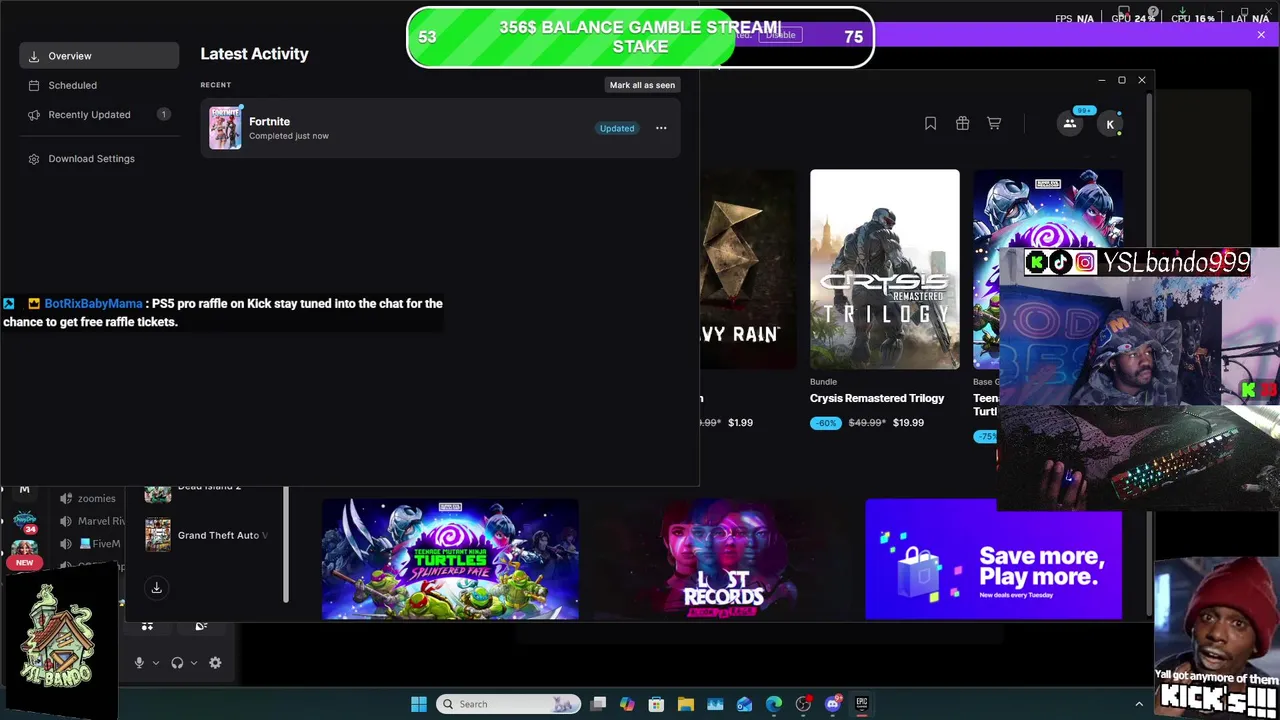Open Microsoft Edge from the taskbar

774,704
